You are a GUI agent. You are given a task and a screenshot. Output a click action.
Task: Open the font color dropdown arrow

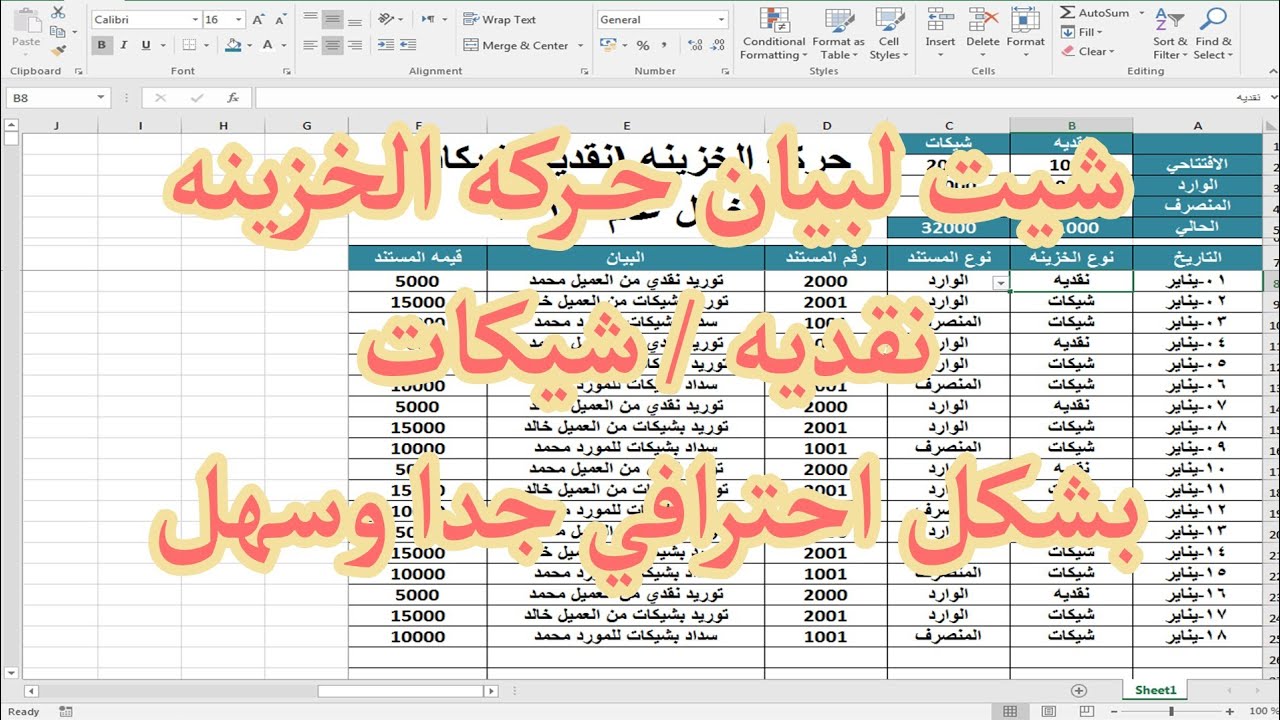click(x=283, y=45)
